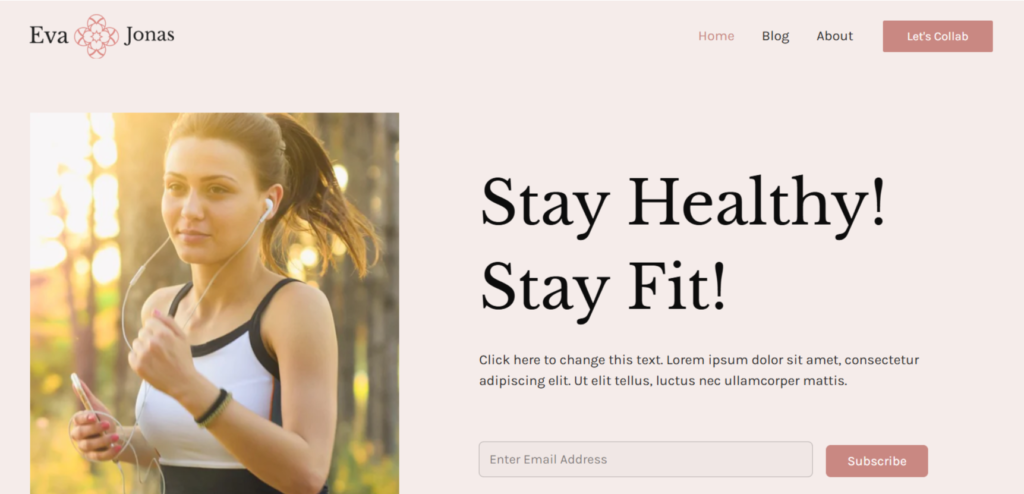
Task: Click the "consectetur" word in the paragraph
Action: [882, 360]
